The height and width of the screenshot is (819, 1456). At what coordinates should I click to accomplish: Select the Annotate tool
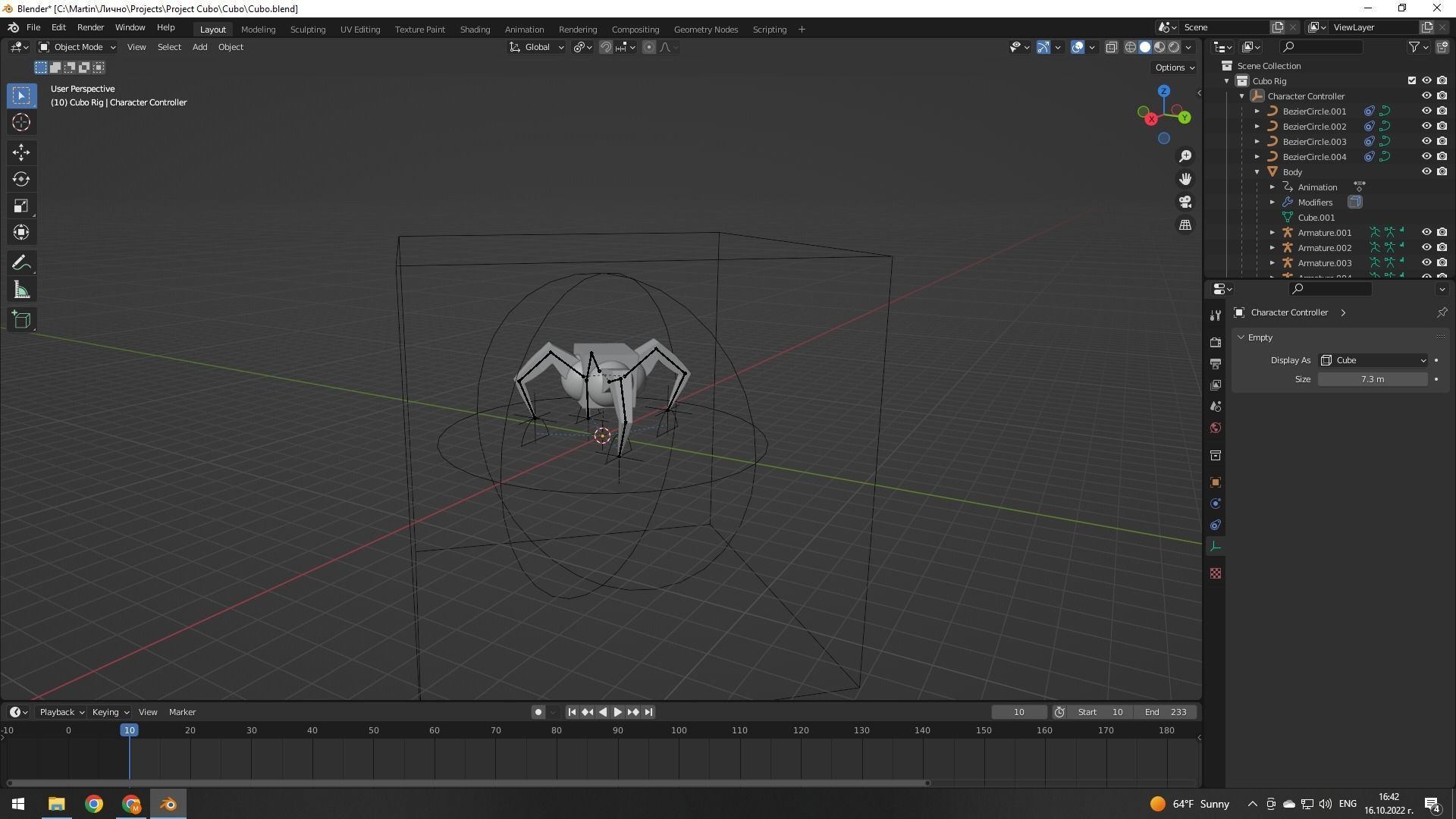21,263
